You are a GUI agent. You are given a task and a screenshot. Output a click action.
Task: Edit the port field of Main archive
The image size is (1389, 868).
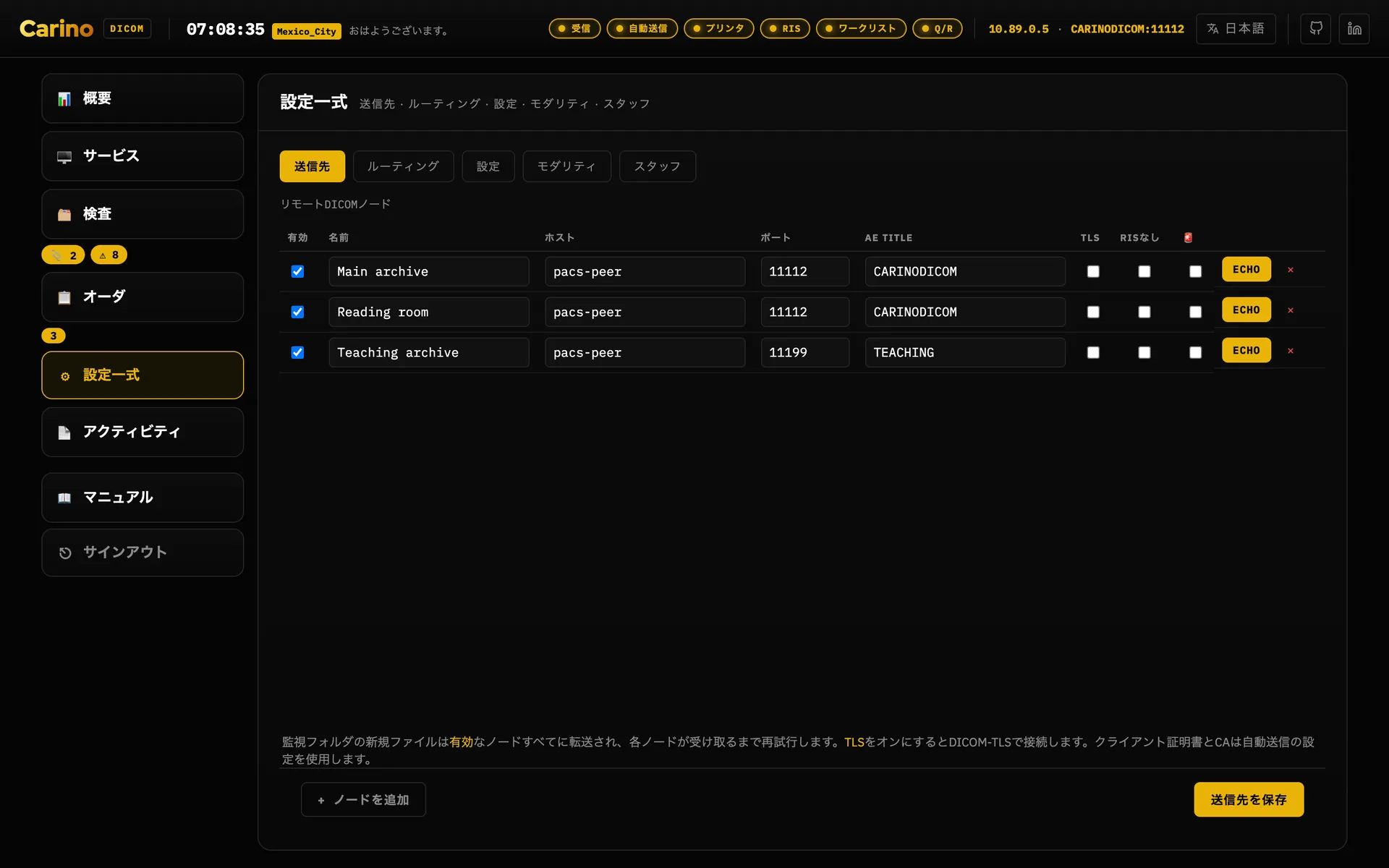pos(805,271)
